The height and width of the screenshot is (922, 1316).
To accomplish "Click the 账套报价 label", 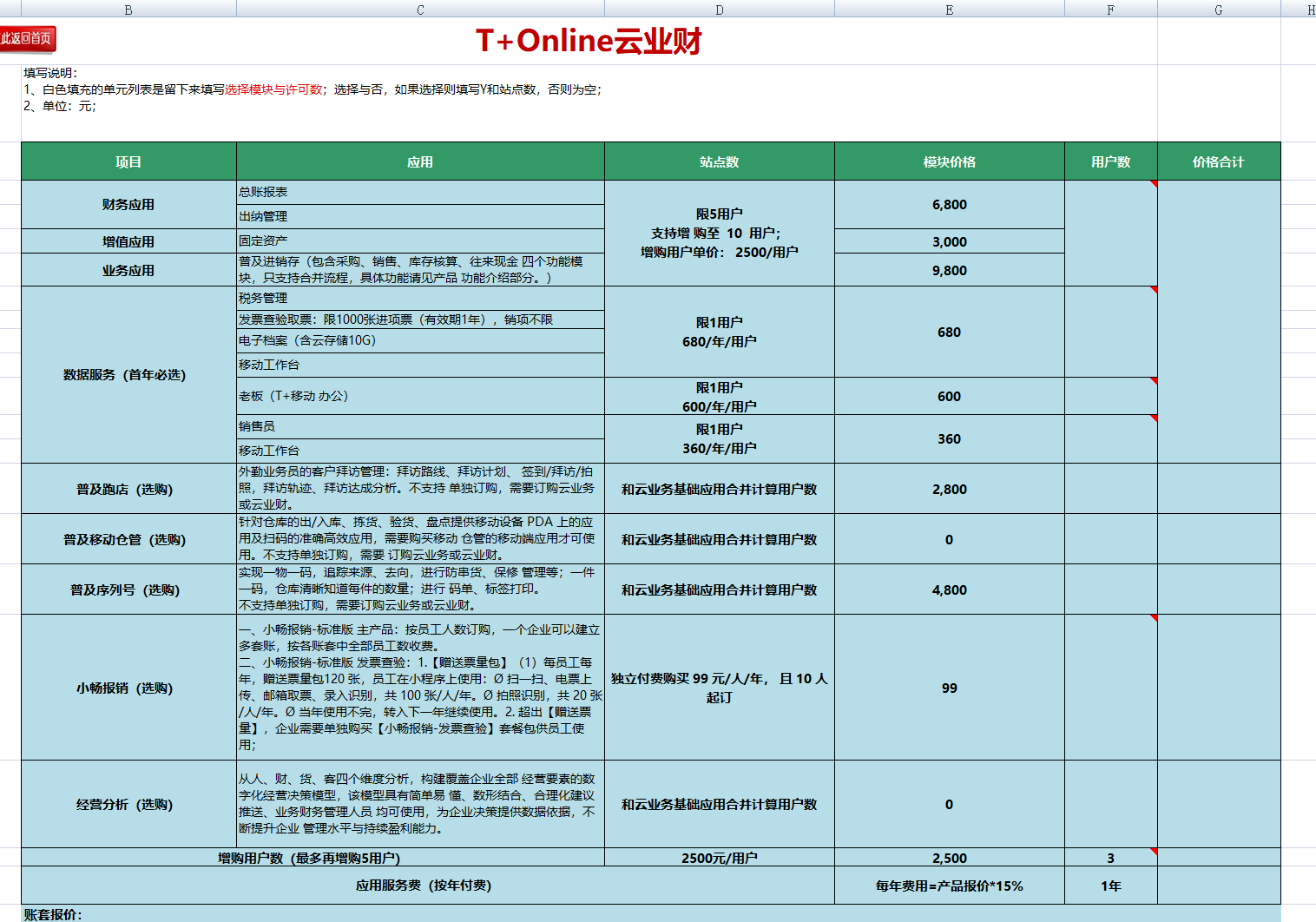I will click(53, 914).
